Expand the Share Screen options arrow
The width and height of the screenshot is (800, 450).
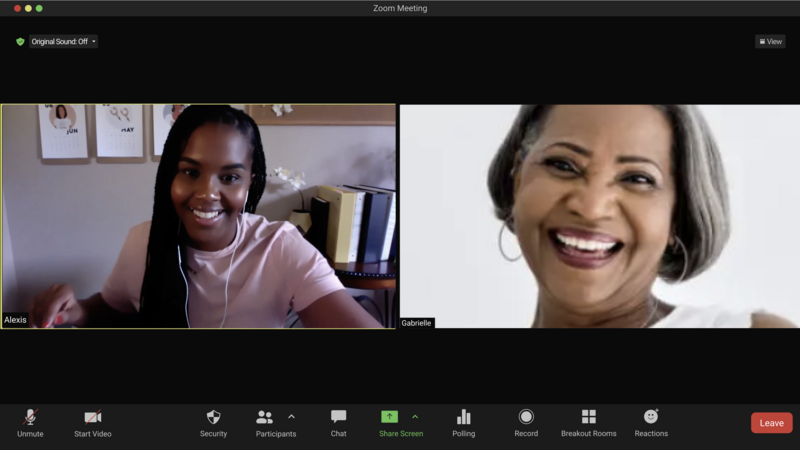(x=415, y=417)
